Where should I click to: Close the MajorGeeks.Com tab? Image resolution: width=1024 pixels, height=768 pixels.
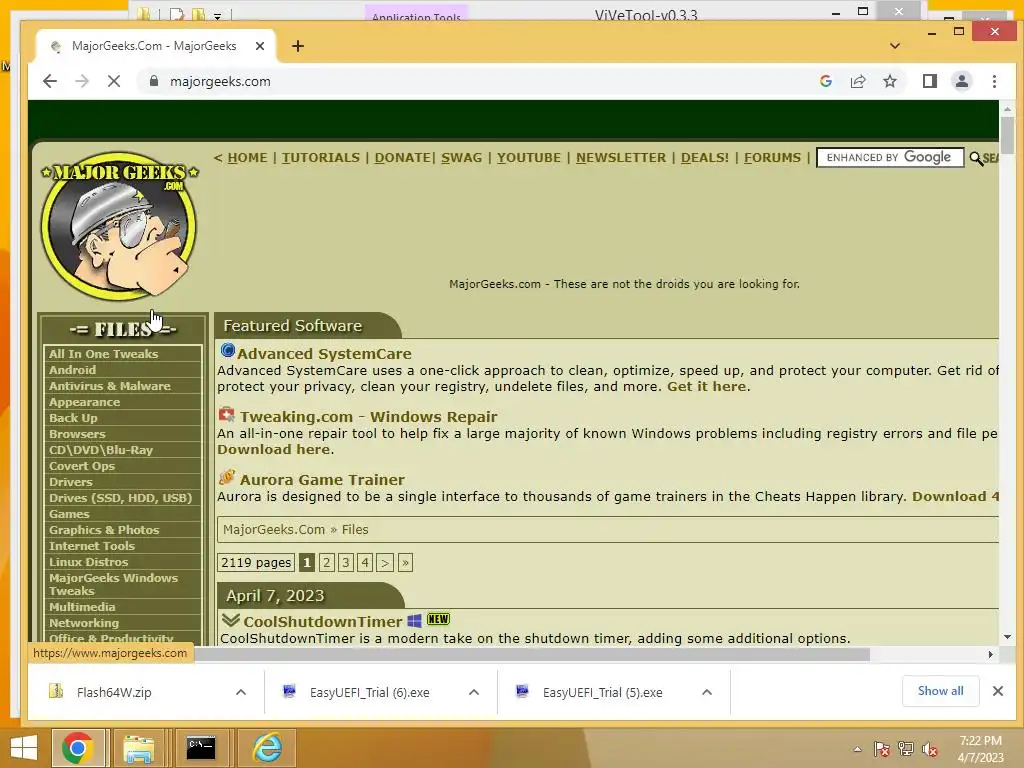tap(259, 46)
